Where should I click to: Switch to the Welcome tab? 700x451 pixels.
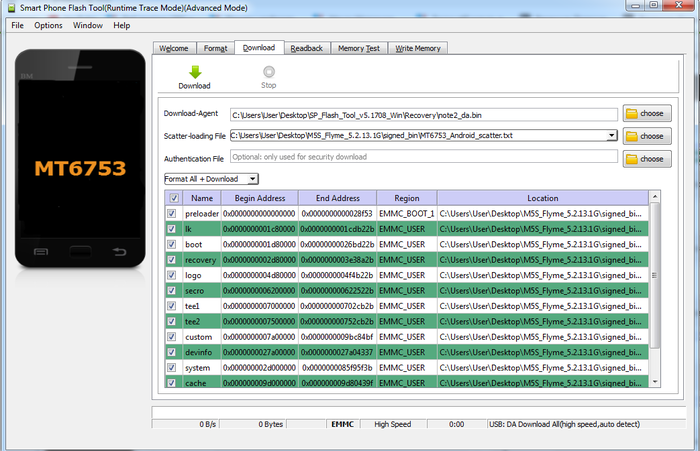click(174, 48)
